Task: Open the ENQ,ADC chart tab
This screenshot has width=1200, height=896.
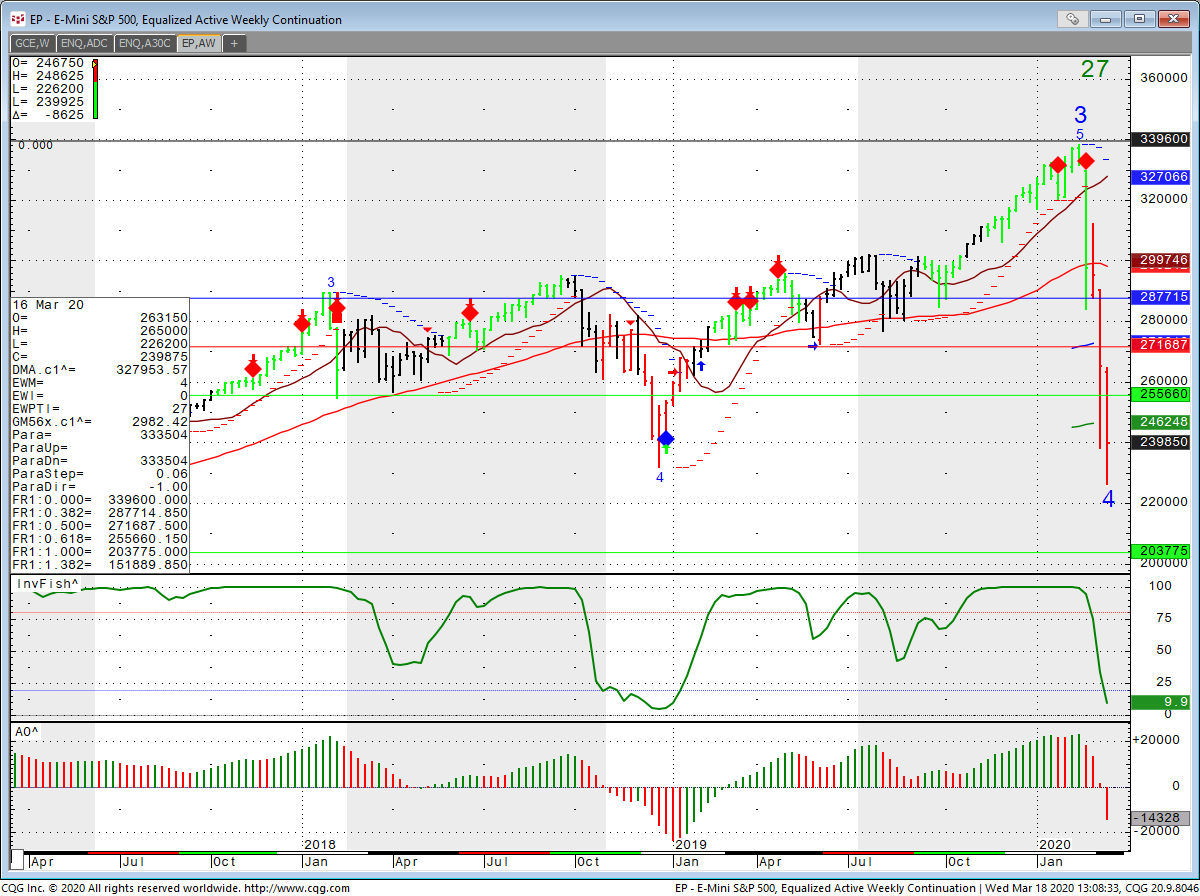Action: pos(85,43)
